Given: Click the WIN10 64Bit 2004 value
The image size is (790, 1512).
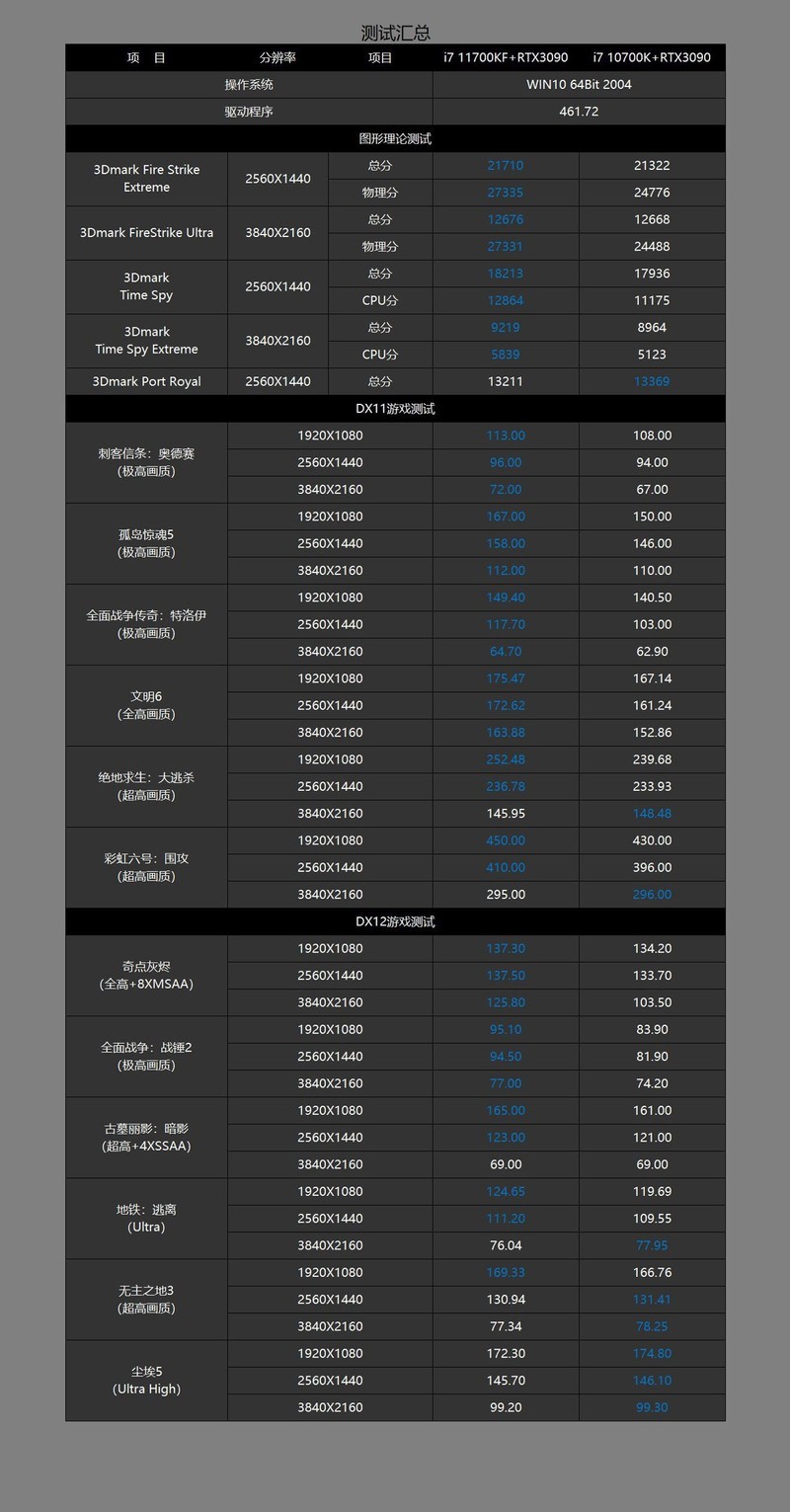Looking at the screenshot, I should click(x=579, y=84).
